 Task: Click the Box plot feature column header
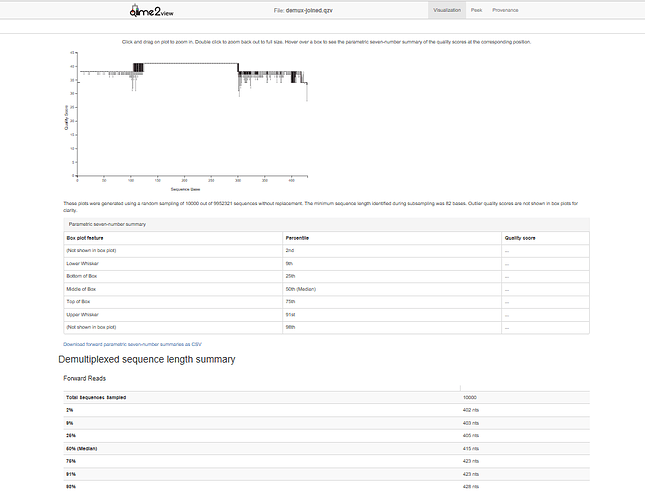pyautogui.click(x=85, y=237)
